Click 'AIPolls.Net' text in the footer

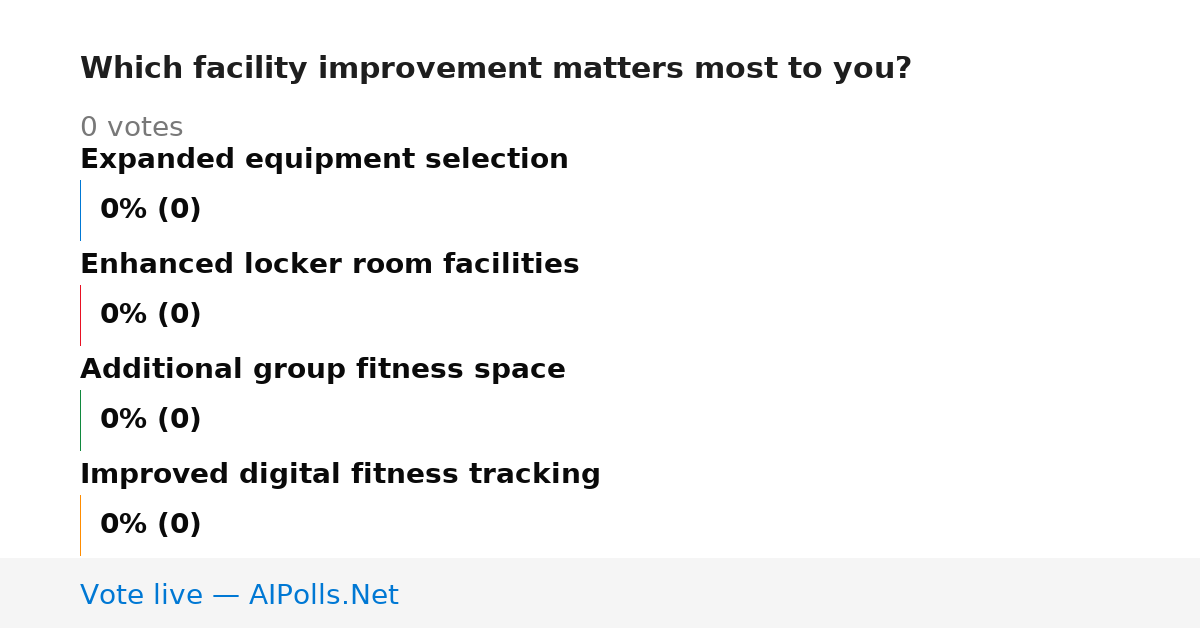[323, 596]
